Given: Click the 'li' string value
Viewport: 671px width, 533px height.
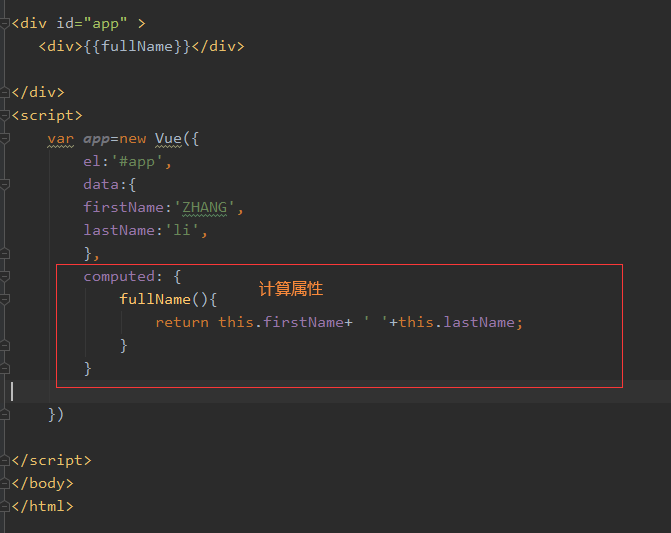Looking at the screenshot, I should coord(182,230).
